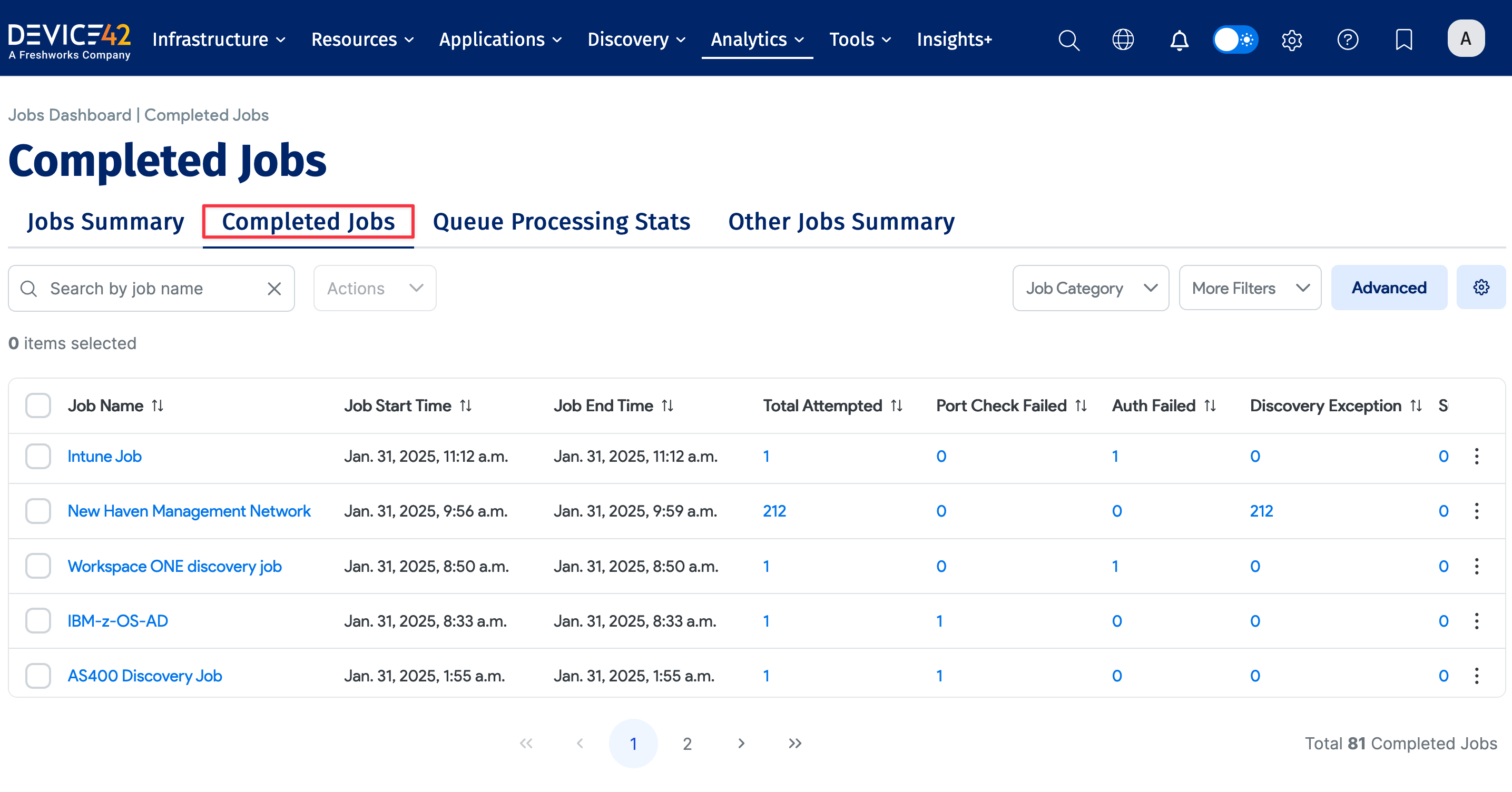Open the table column settings gear icon

pos(1481,288)
